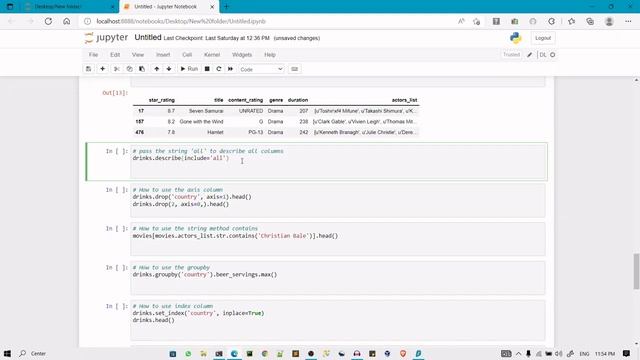This screenshot has width=640, height=360.
Task: Click the star_rating column header
Action: point(162,100)
